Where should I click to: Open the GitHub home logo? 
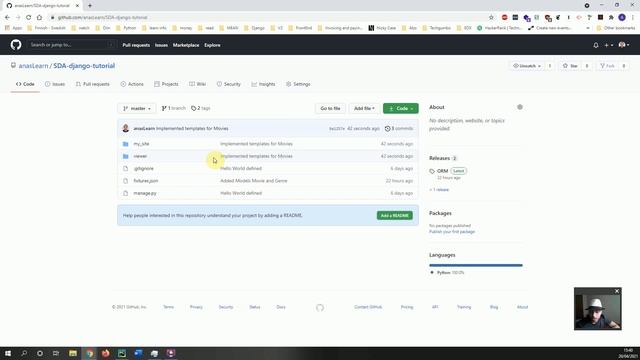[16, 45]
